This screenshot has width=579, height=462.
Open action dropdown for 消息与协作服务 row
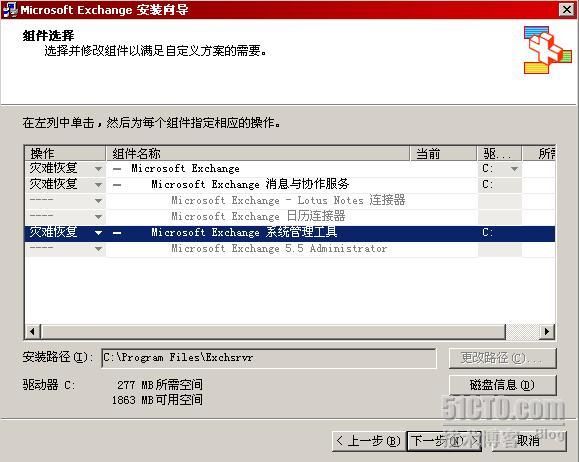98,185
